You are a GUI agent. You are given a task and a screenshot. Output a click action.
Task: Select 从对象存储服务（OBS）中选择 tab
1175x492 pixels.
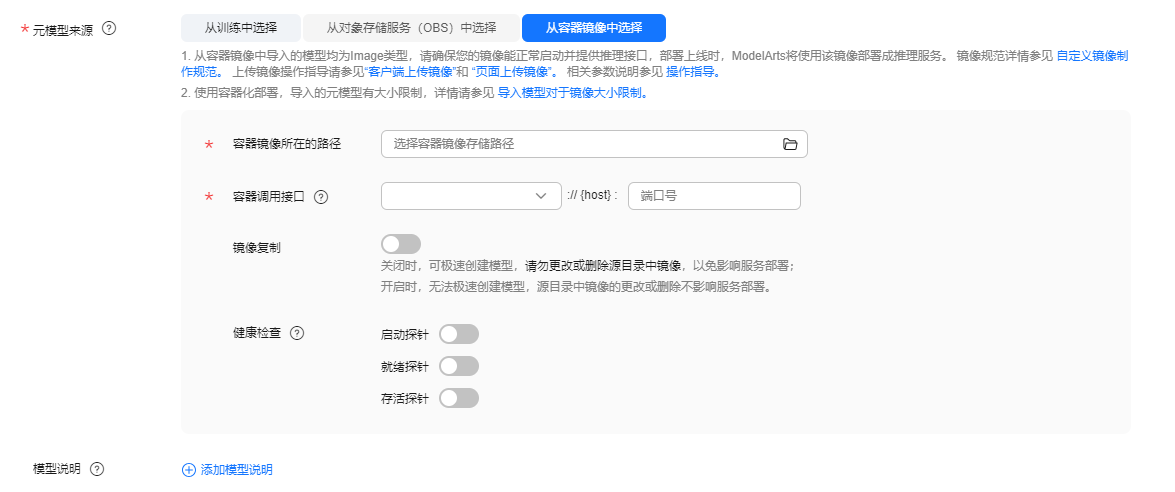tap(411, 28)
